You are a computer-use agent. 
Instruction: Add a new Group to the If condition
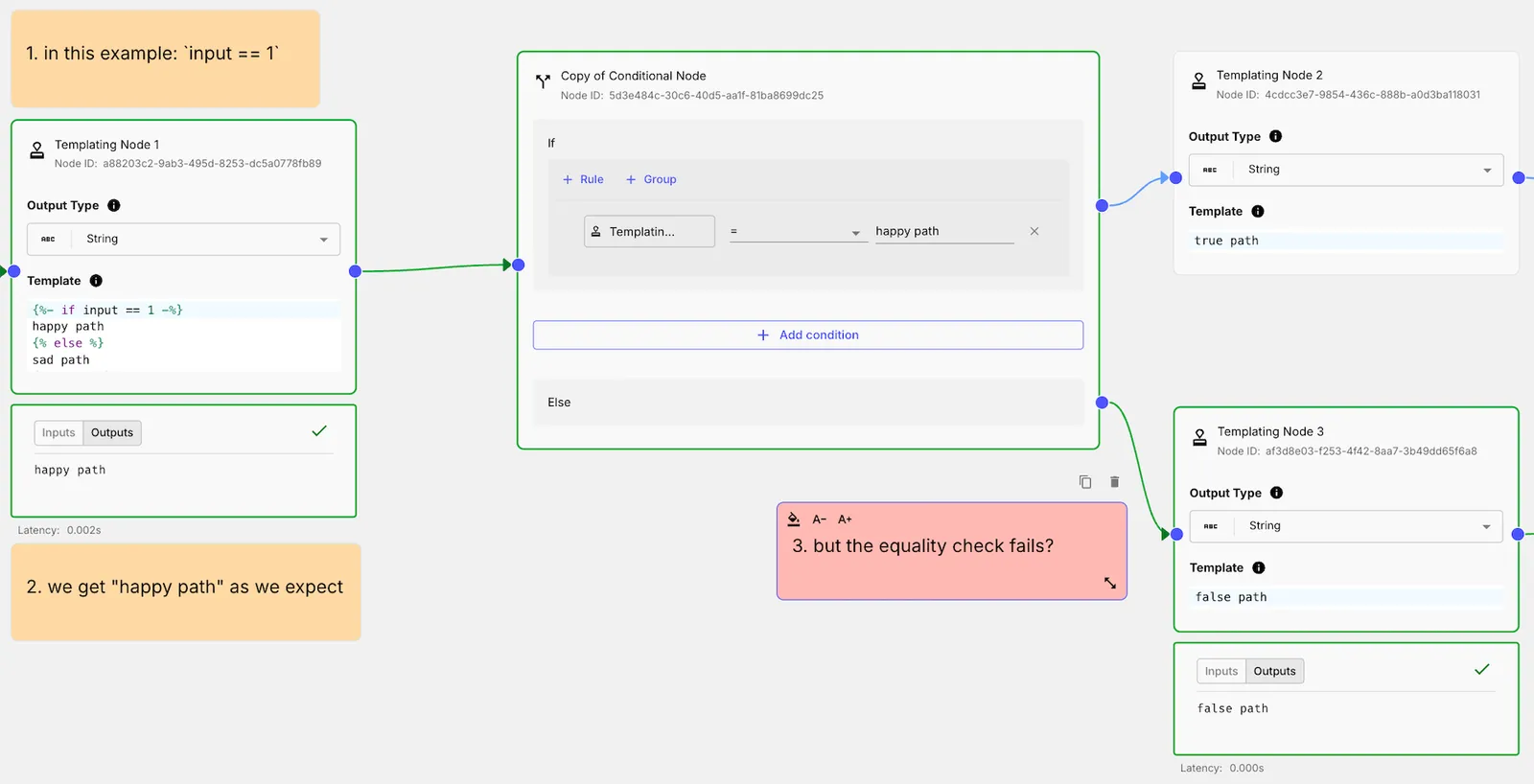pos(651,179)
